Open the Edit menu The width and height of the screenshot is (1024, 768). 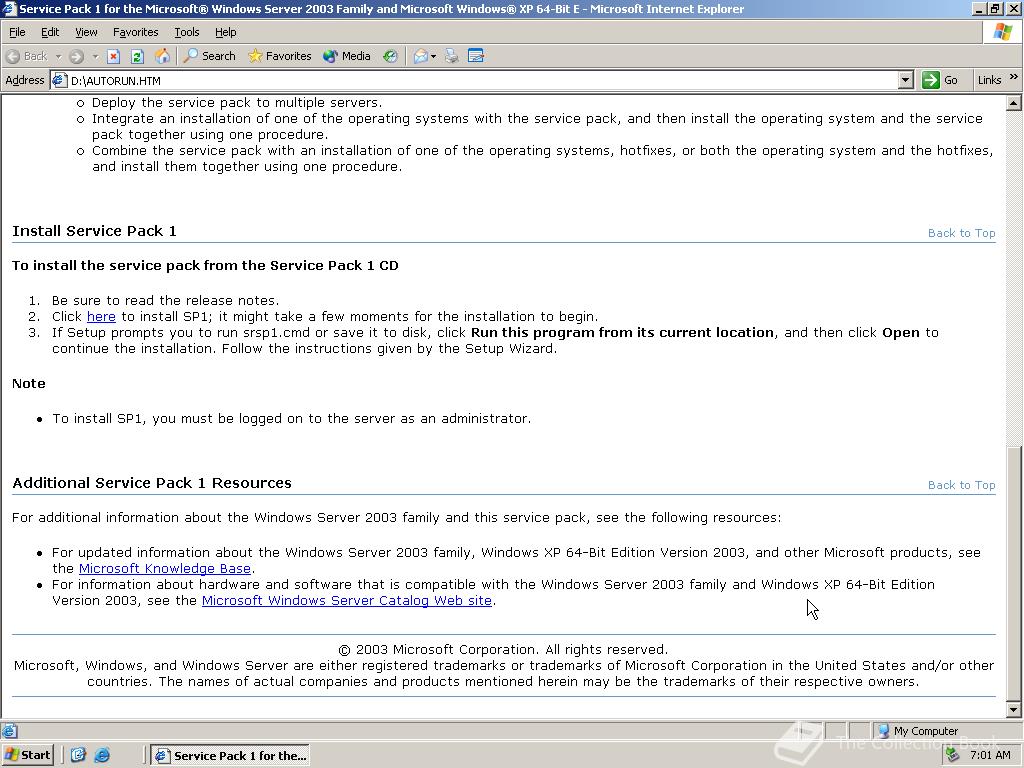click(50, 32)
